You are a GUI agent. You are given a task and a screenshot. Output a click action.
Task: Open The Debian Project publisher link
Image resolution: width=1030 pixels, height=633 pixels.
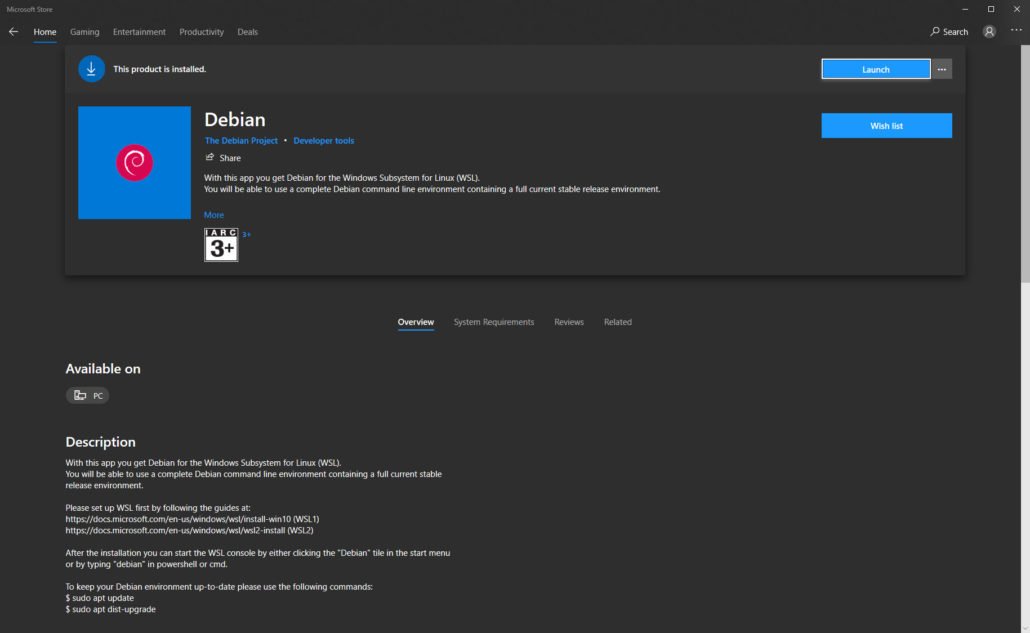point(241,141)
